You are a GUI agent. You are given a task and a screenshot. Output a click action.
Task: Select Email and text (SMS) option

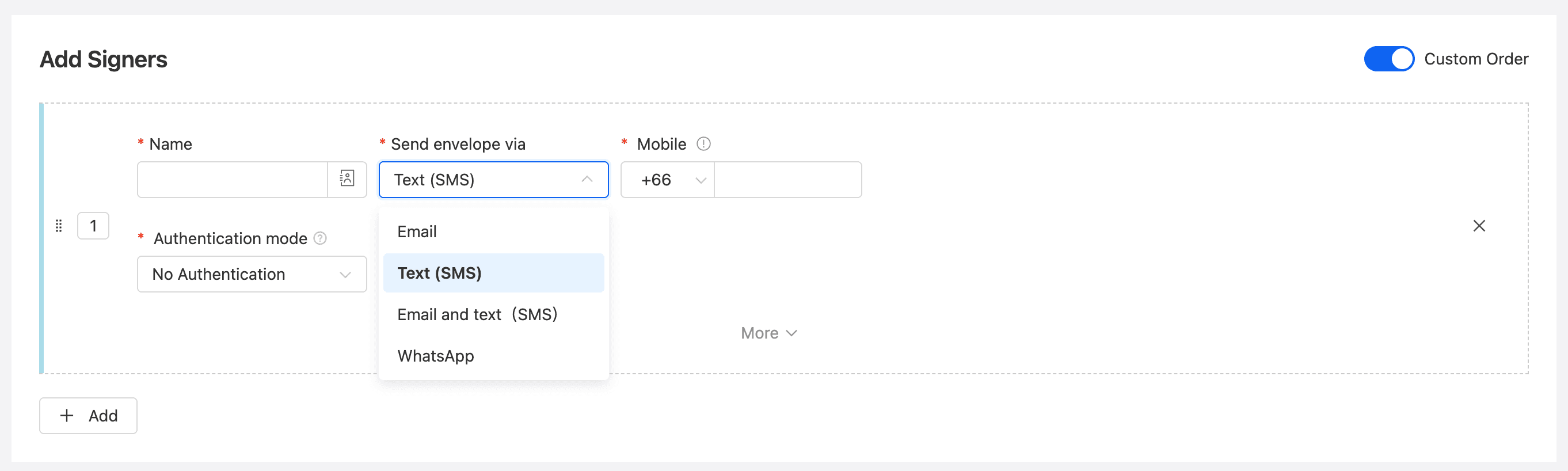[477, 314]
